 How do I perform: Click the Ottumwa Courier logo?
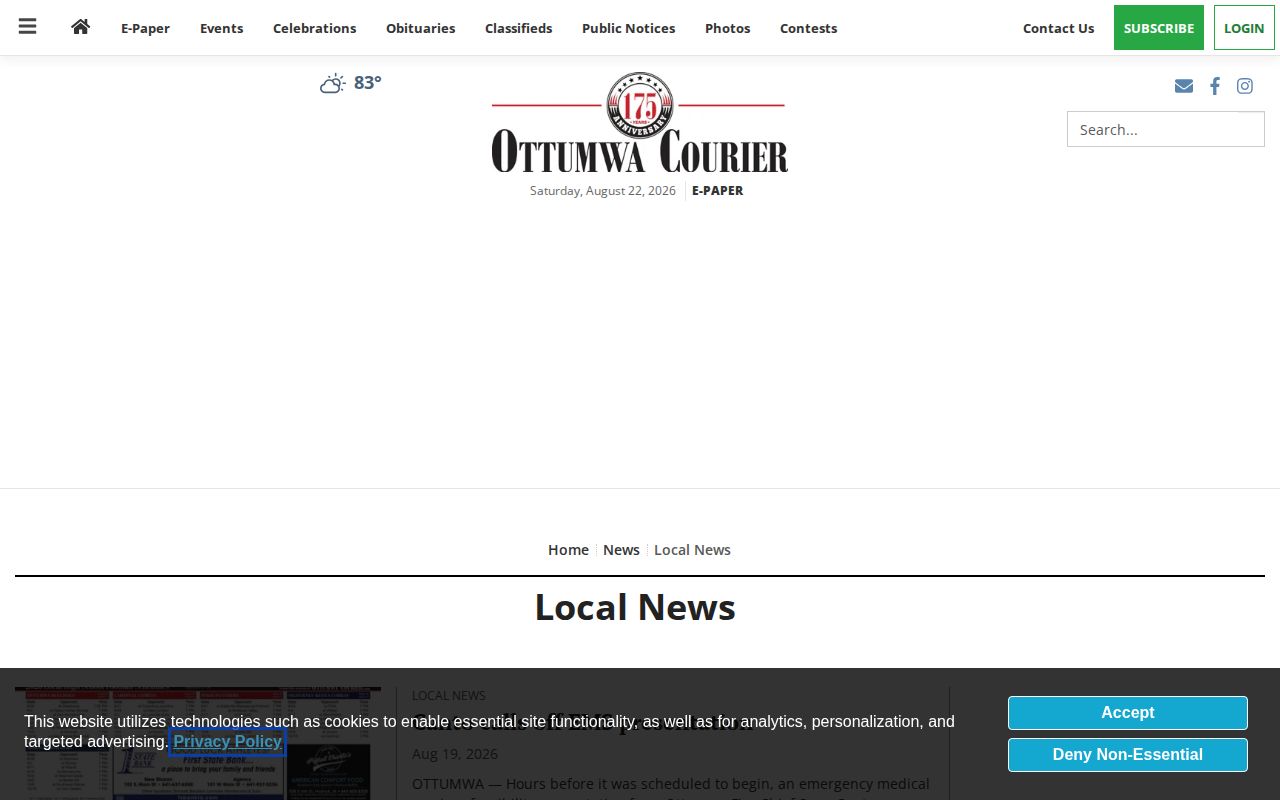coord(640,123)
